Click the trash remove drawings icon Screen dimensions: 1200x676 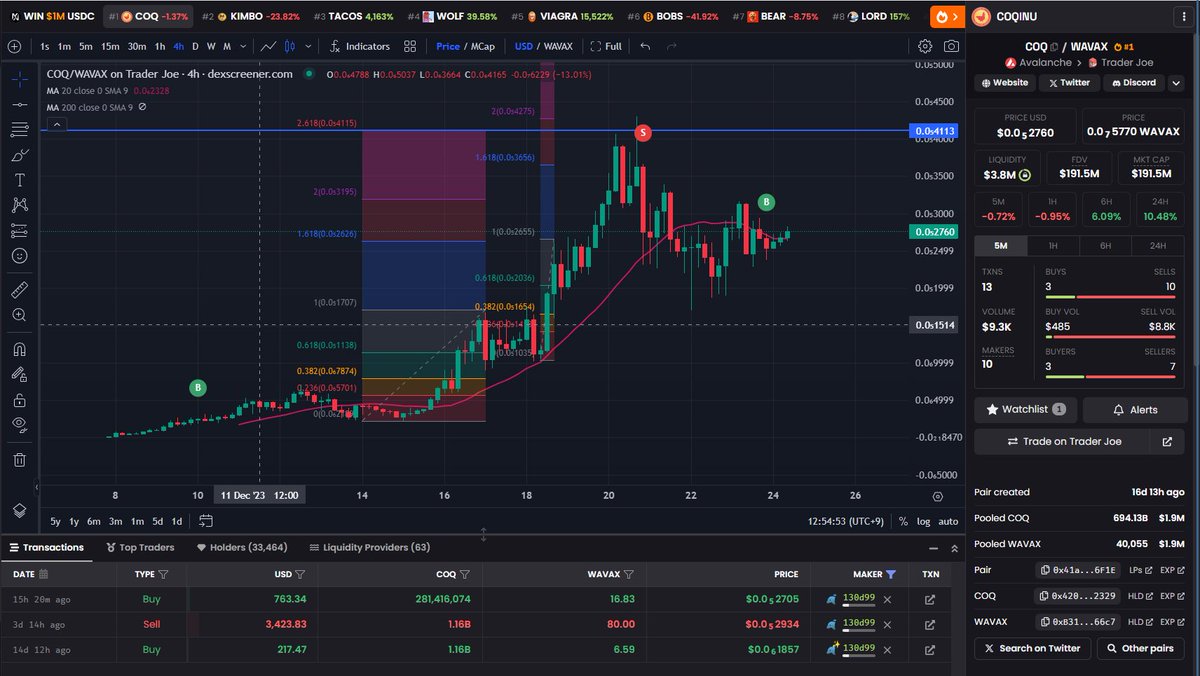click(x=19, y=460)
